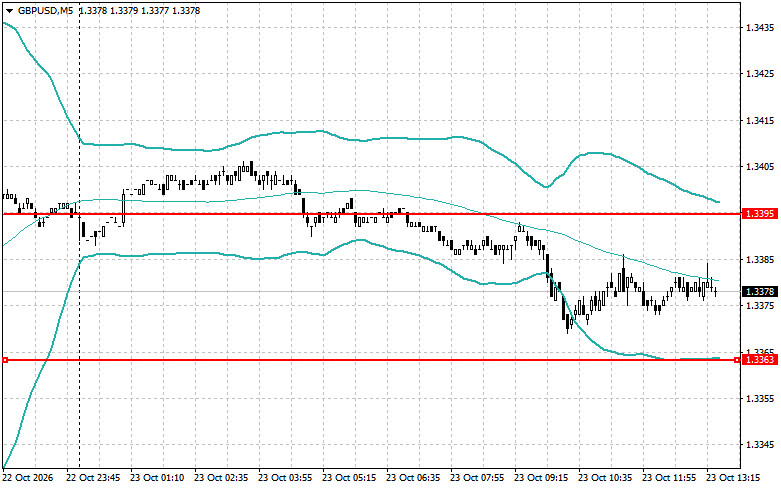Image resolution: width=781 pixels, height=489 pixels.
Task: Click the 1.3405 price axis label
Action: click(x=760, y=166)
